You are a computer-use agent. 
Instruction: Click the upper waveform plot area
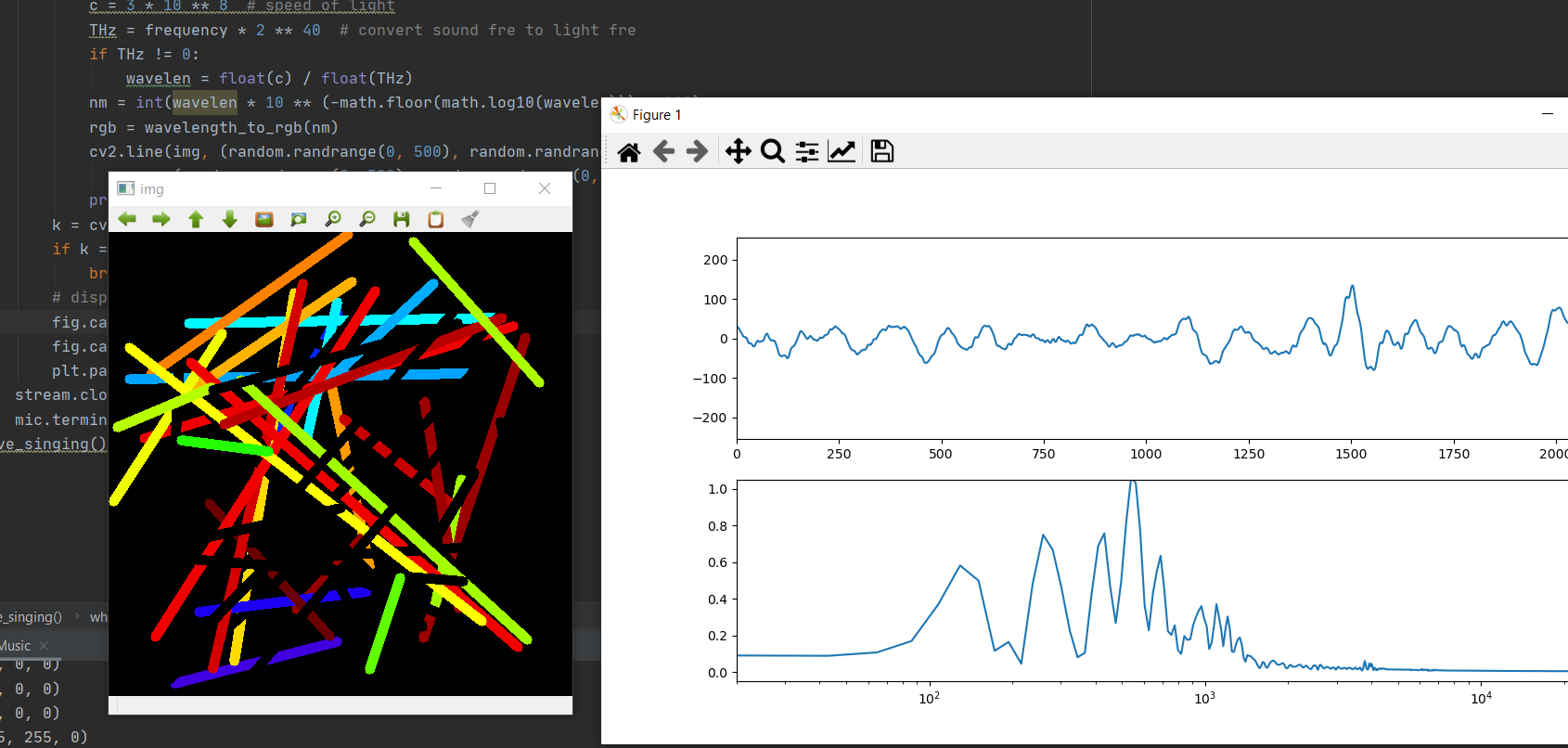(x=1152, y=339)
